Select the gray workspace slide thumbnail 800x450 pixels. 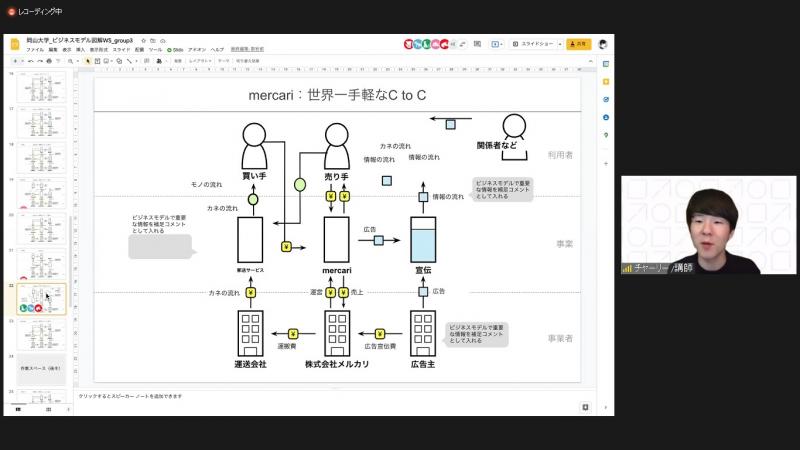coord(41,369)
